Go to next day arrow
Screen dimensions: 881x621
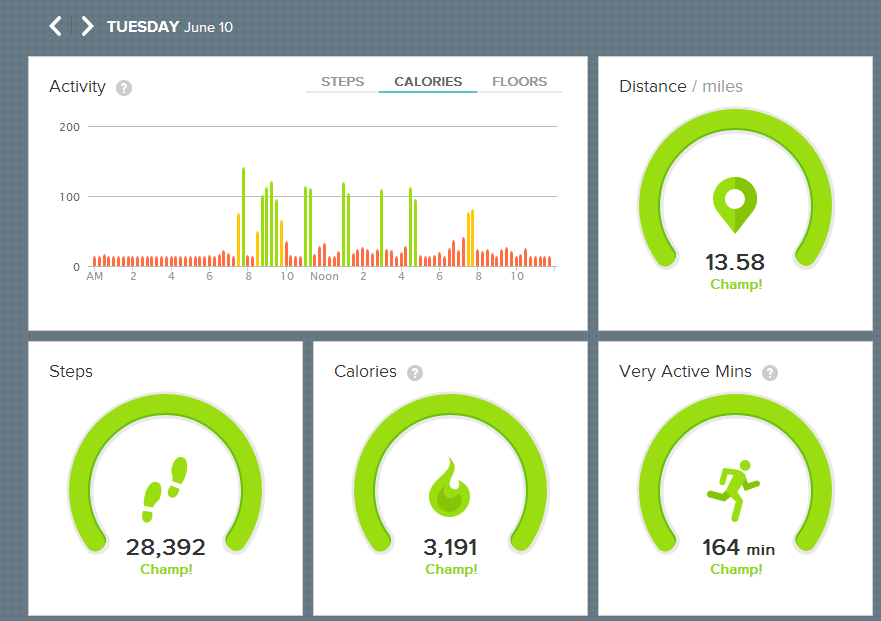pos(87,26)
